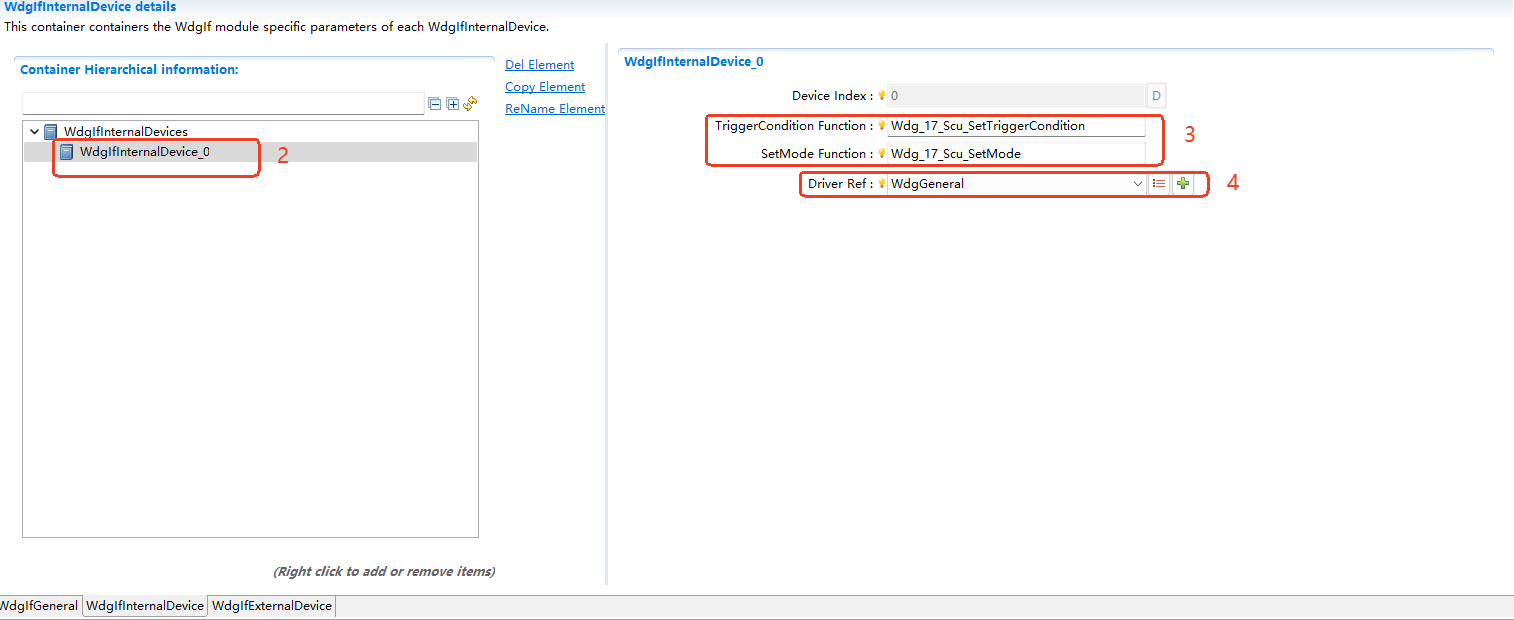Click the WdgIfInternalDevices root node icon

click(49, 131)
